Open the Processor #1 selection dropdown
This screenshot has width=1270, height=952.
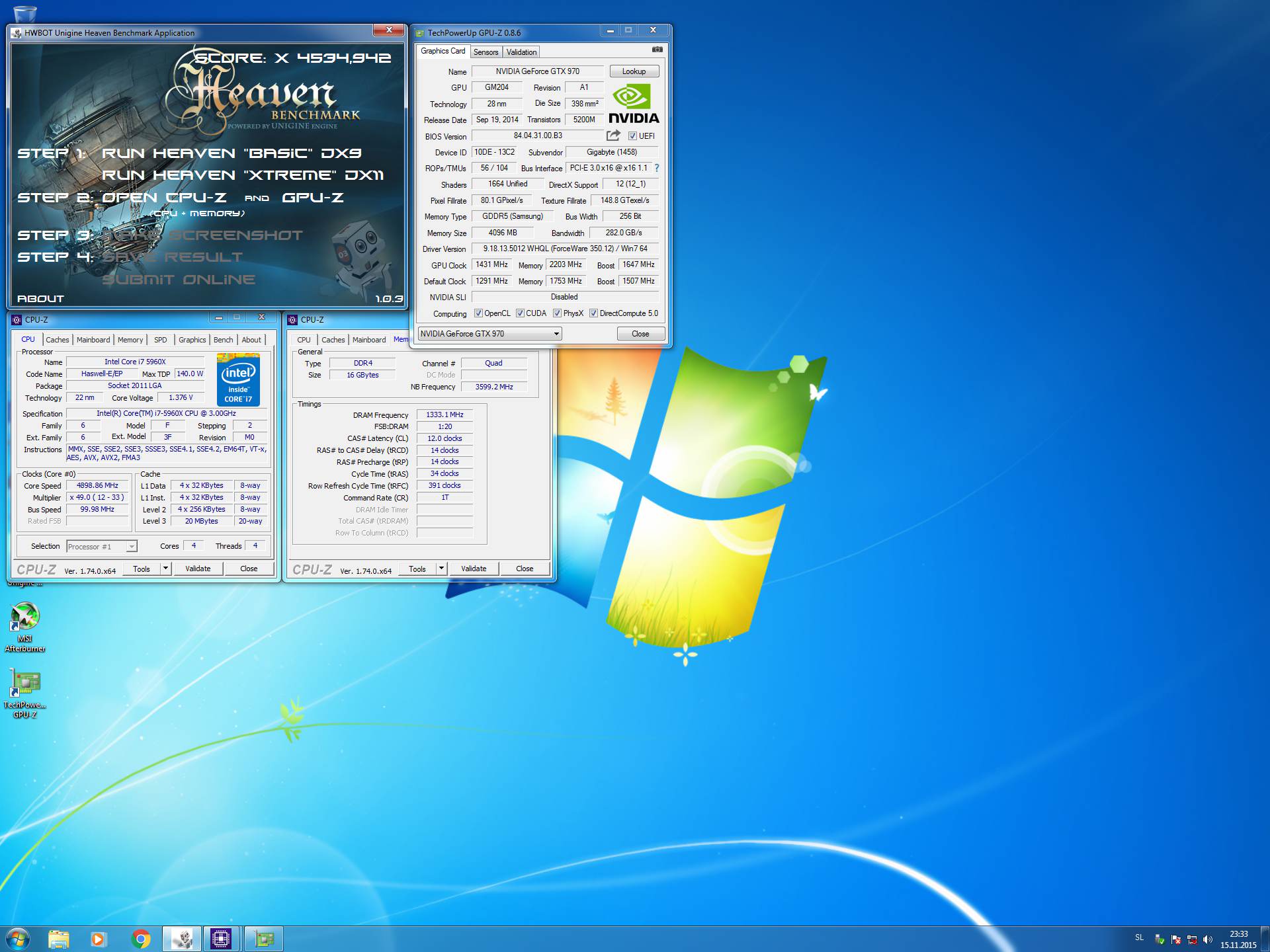pyautogui.click(x=102, y=546)
